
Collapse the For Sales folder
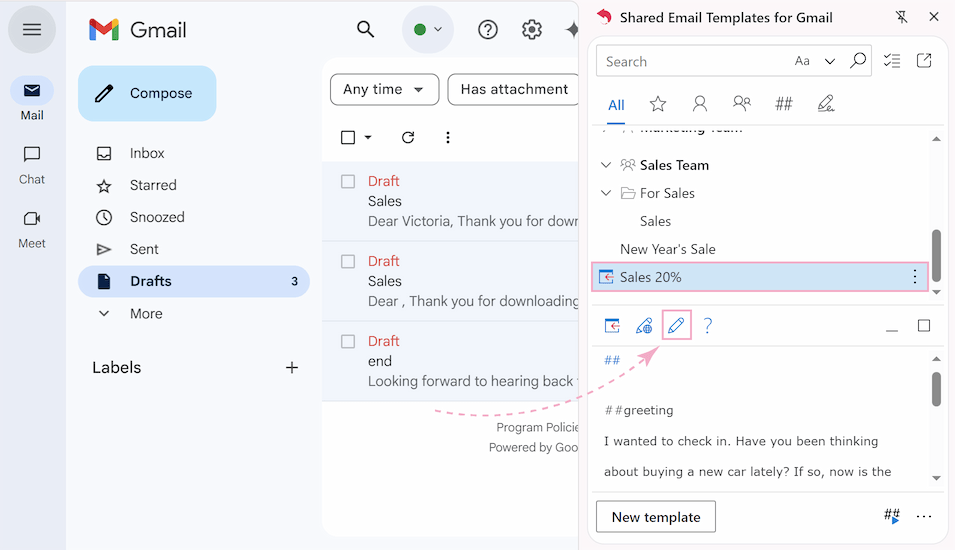coord(606,193)
